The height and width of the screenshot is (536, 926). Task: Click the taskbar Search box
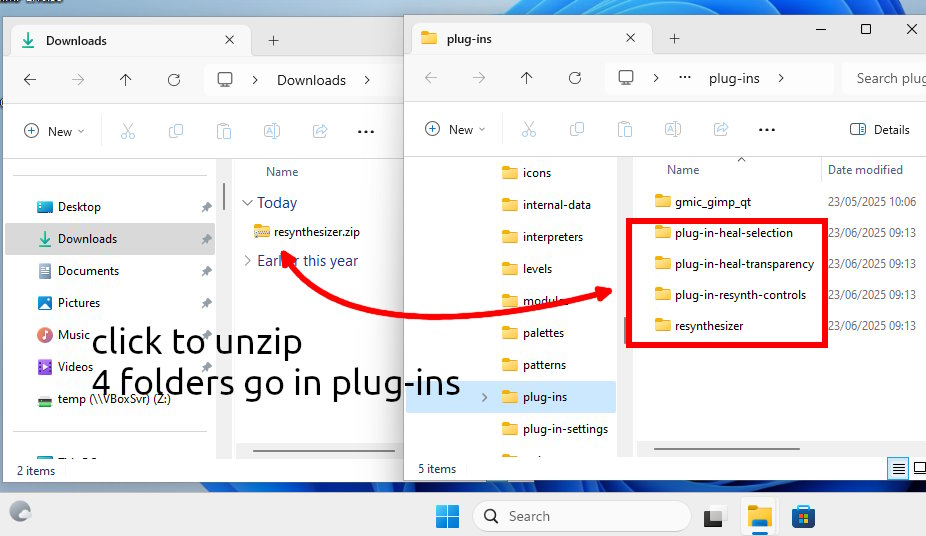point(582,517)
